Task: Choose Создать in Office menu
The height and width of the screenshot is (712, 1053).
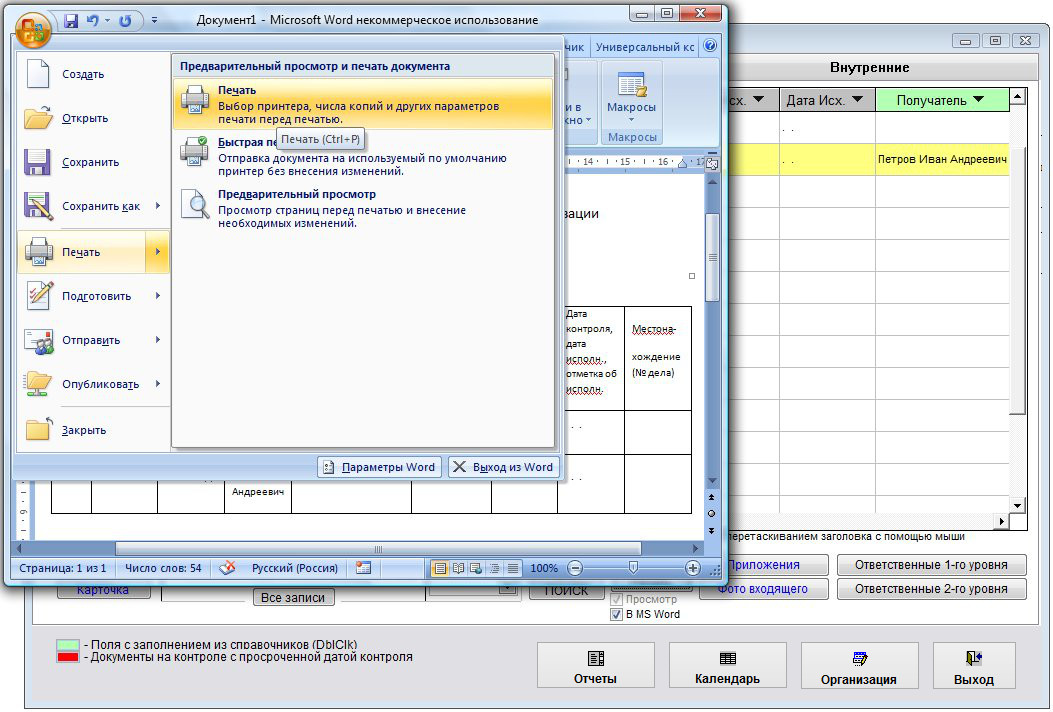Action: point(93,74)
